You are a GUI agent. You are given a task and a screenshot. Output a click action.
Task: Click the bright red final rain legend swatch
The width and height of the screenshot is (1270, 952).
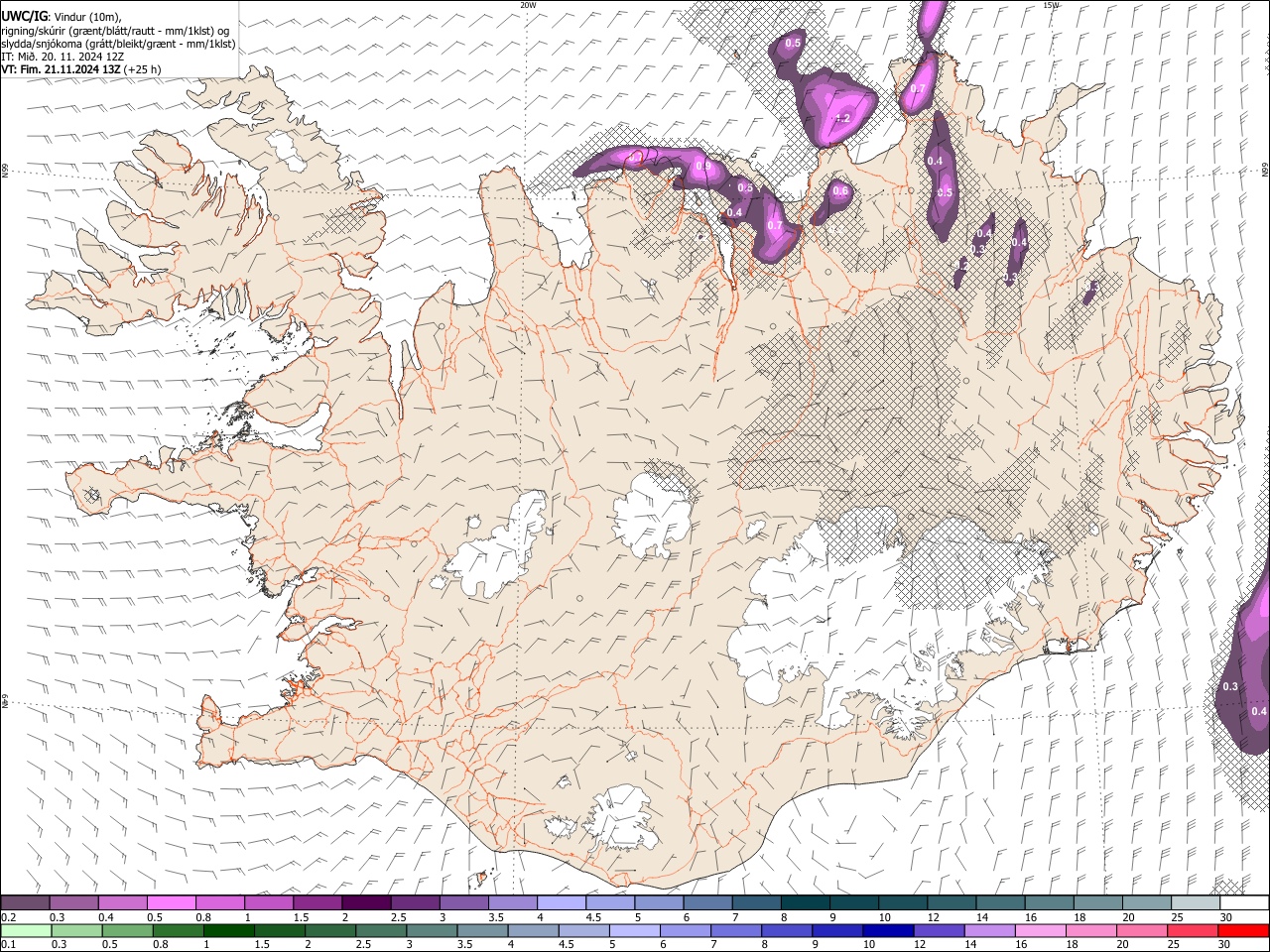pyautogui.click(x=1243, y=930)
